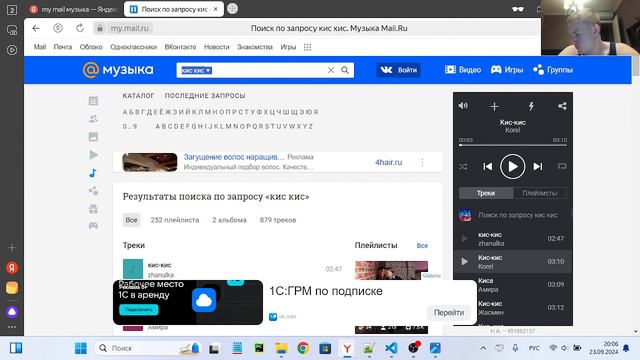Viewport: 640px width, 360px height.
Task: Open Игры section in blue header
Action: pyautogui.click(x=507, y=70)
